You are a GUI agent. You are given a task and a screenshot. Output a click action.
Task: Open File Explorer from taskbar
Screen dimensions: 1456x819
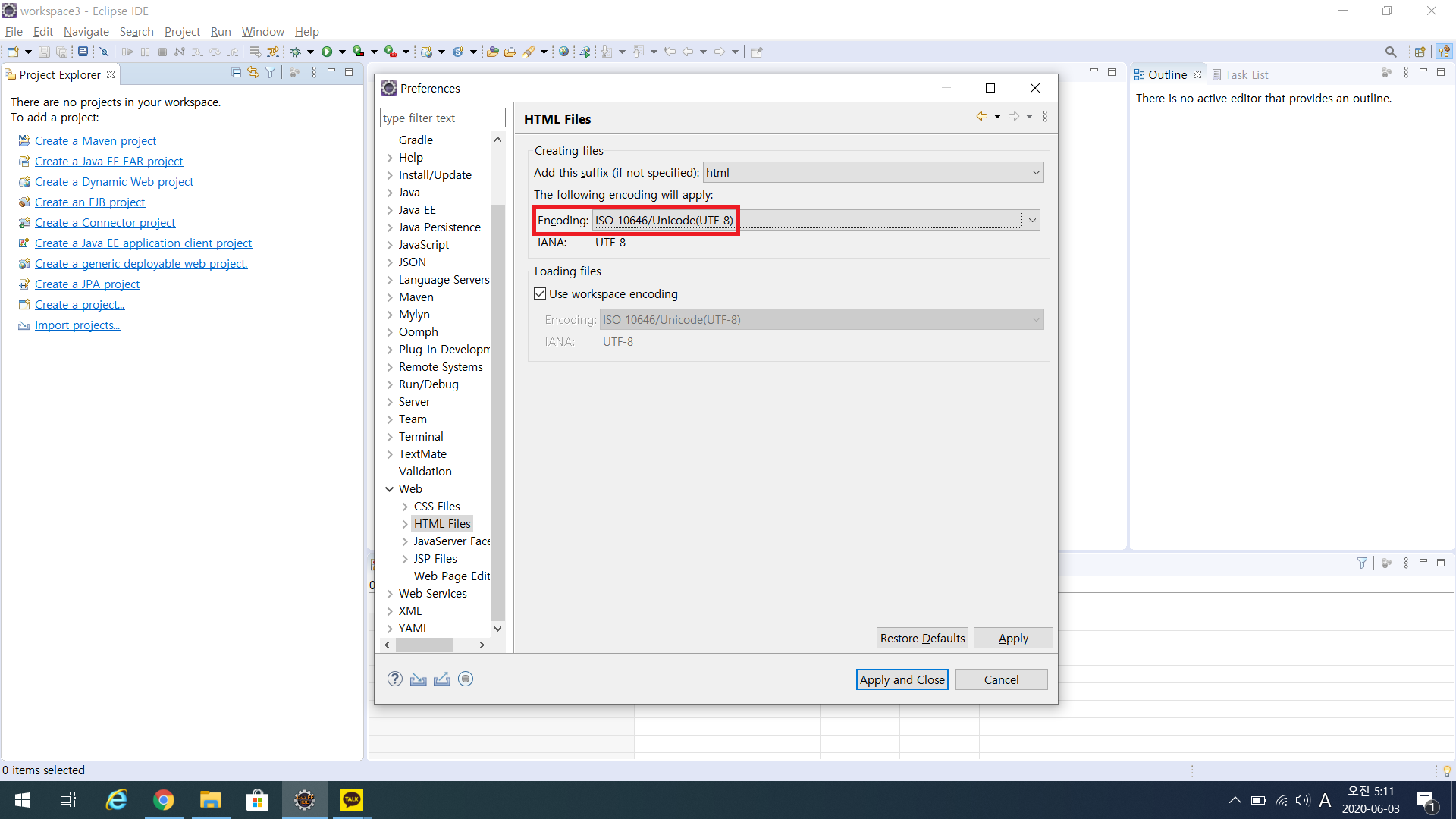click(x=210, y=800)
